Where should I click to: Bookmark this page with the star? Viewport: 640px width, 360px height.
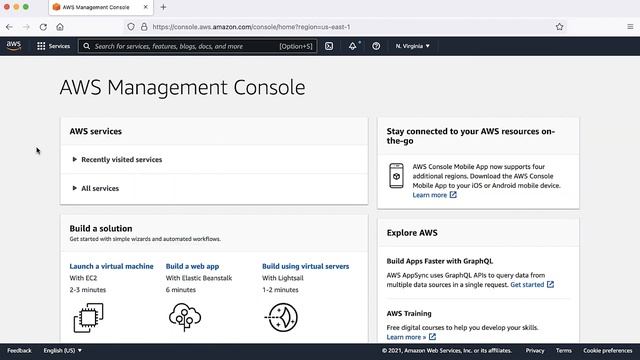(559, 27)
